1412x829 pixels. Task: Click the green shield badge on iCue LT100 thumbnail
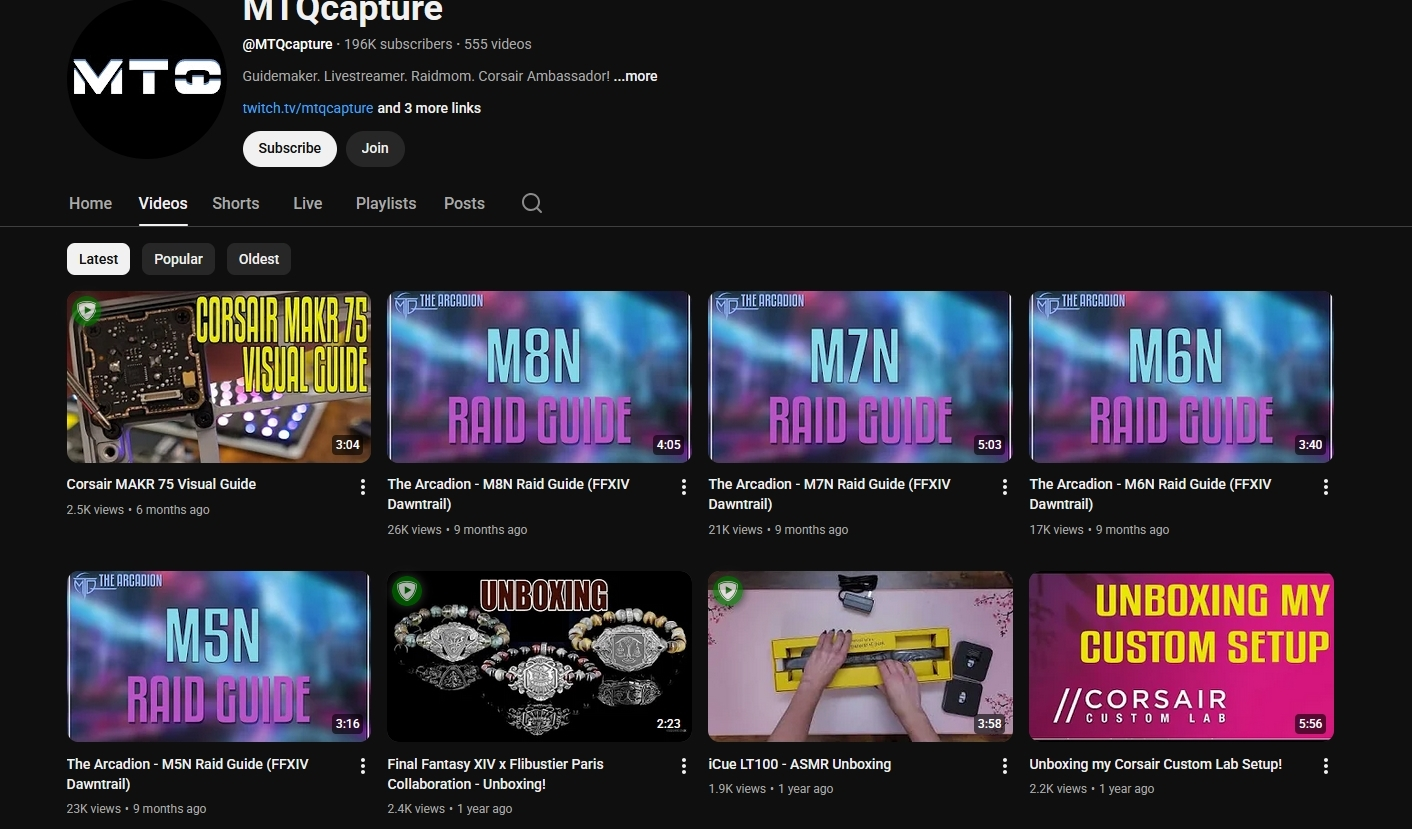click(728, 591)
